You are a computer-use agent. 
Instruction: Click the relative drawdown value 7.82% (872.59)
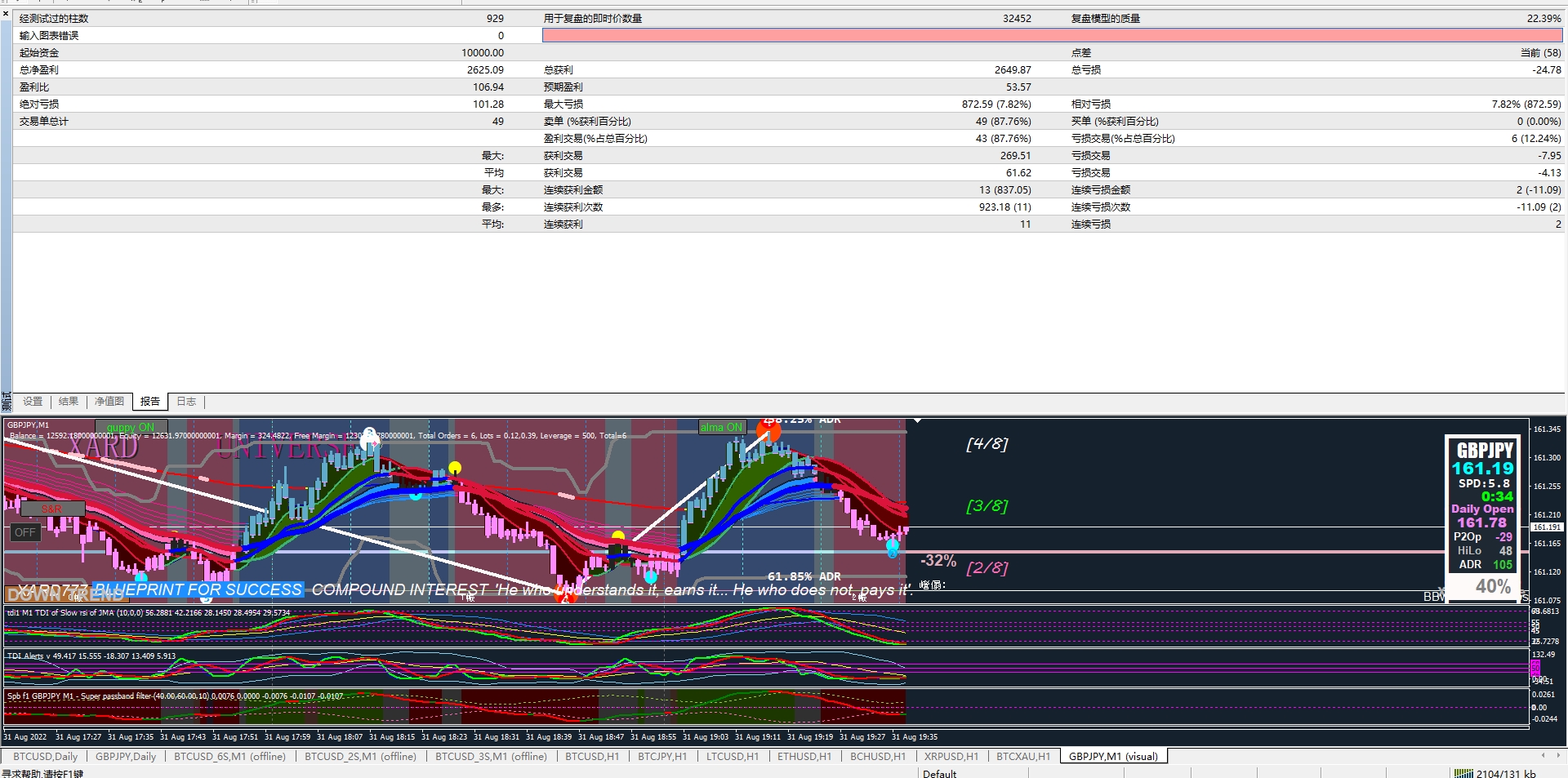1526,104
